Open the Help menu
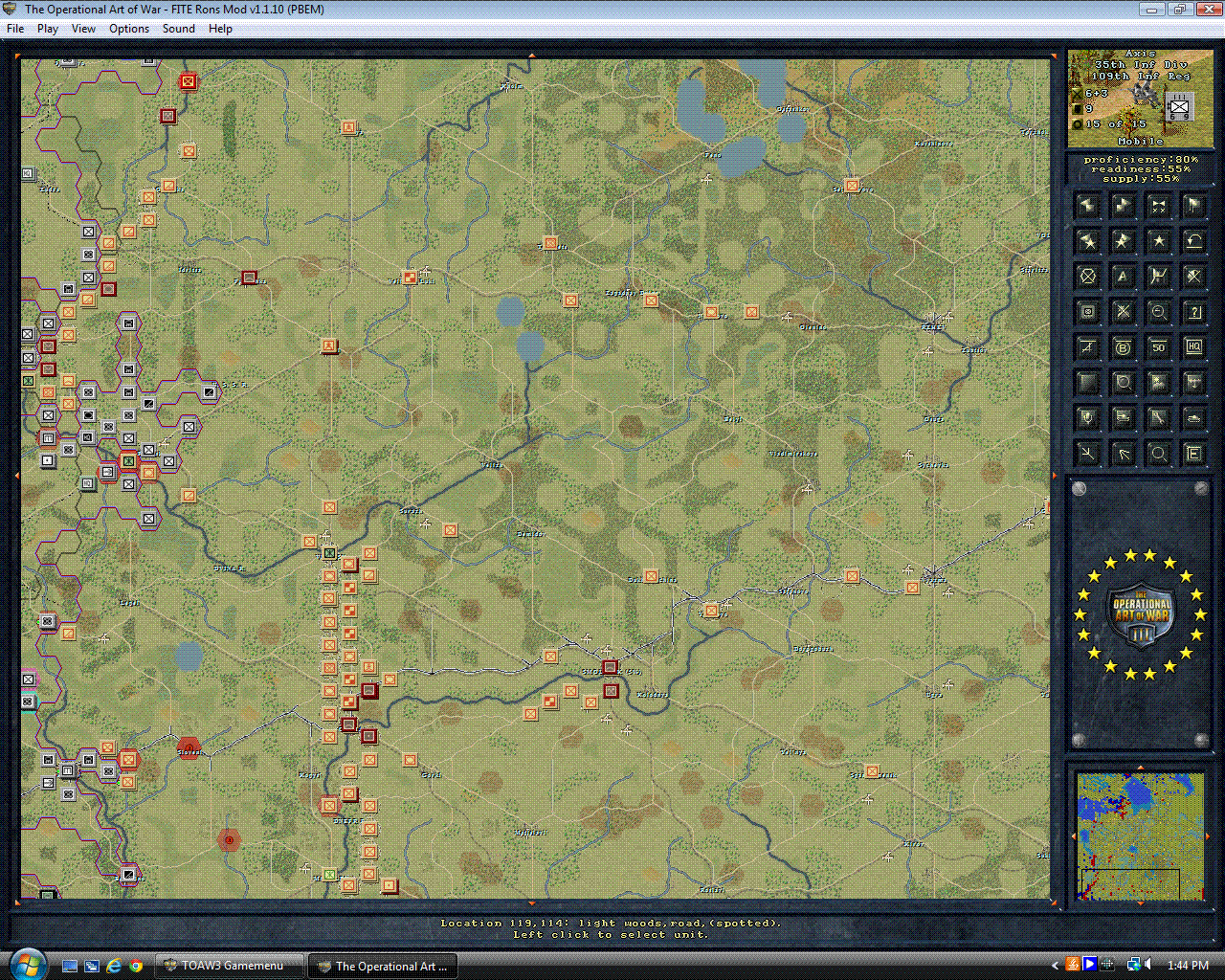1225x980 pixels. tap(220, 29)
